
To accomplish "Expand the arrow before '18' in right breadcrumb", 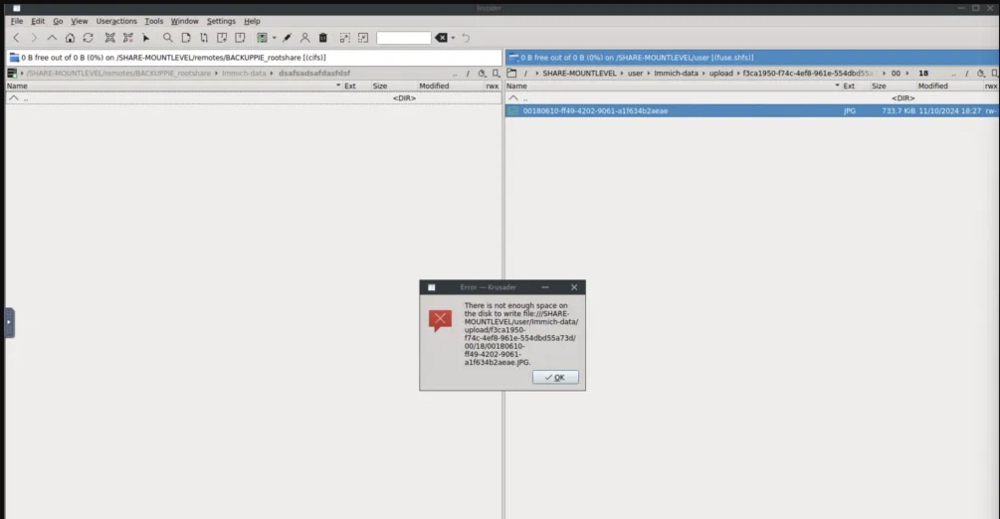I will point(908,73).
